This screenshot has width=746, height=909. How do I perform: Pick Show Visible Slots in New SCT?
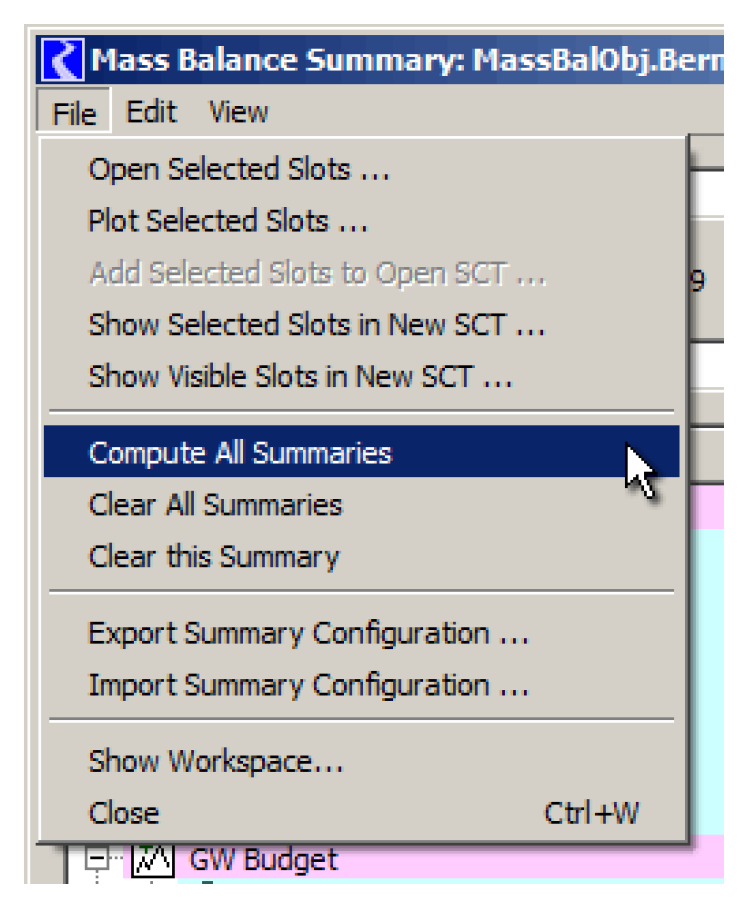pos(300,377)
